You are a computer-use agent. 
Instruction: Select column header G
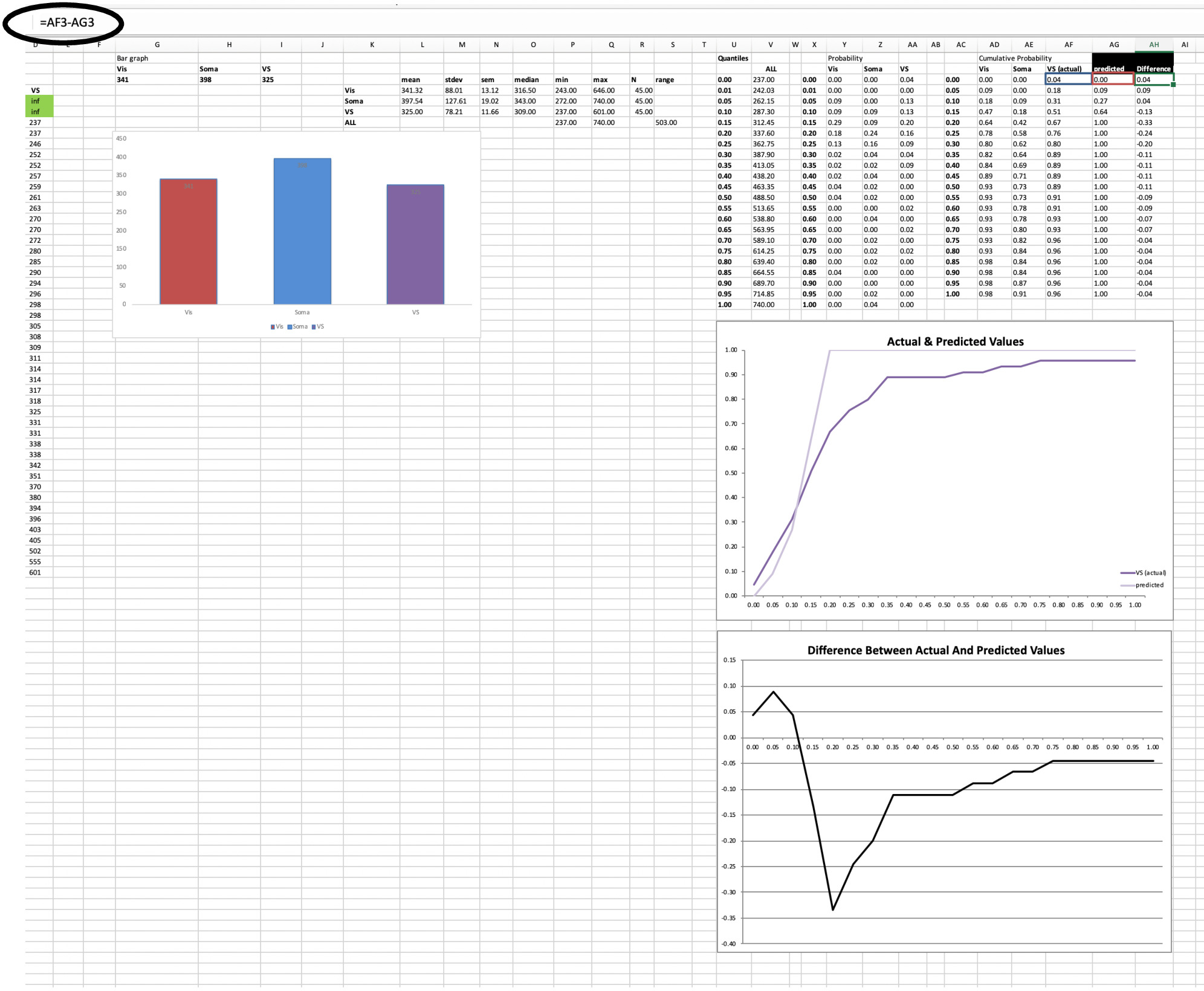pyautogui.click(x=157, y=45)
